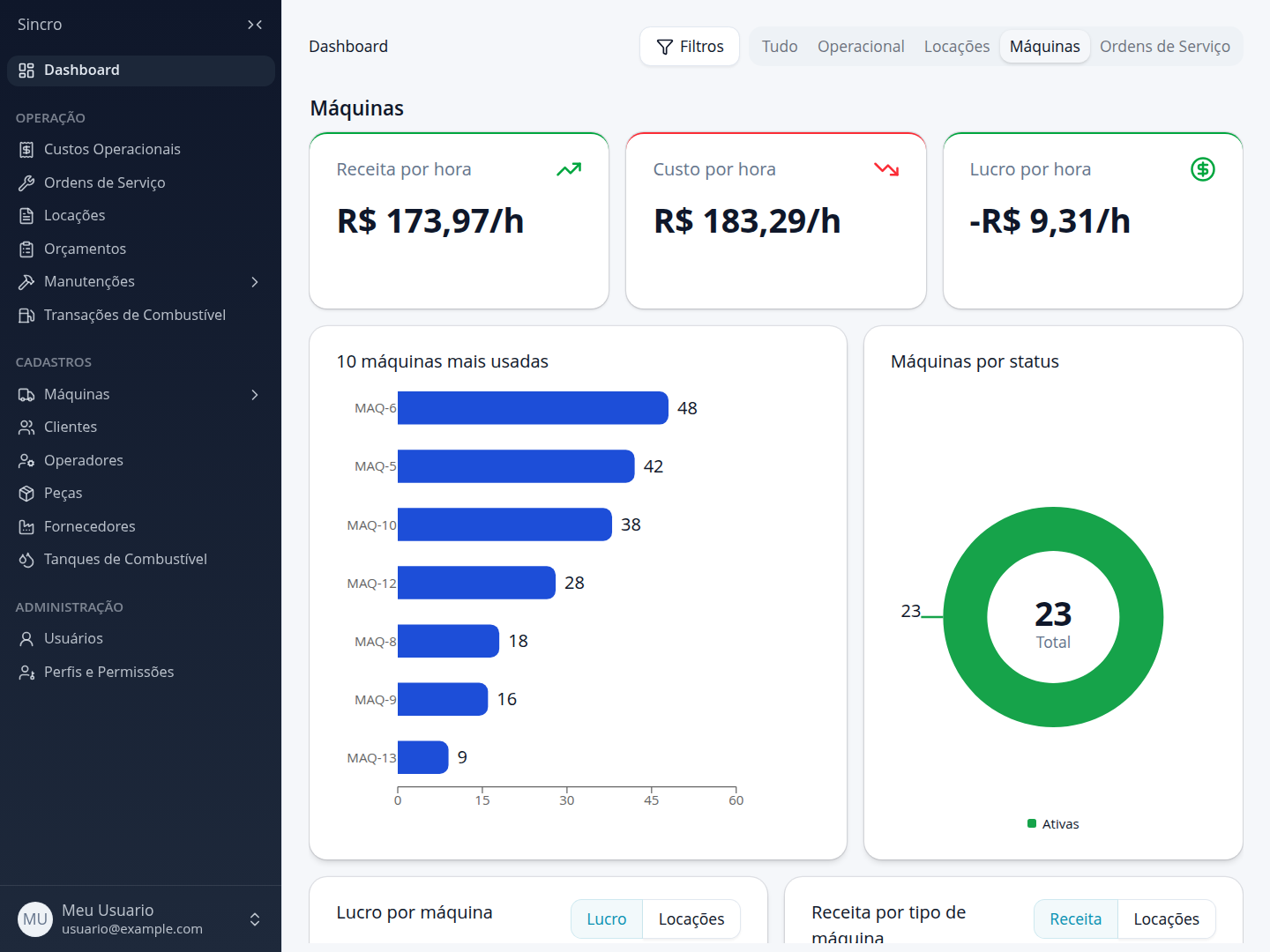Image resolution: width=1270 pixels, height=952 pixels.
Task: Expand the Manutenções submenu chevron
Action: coord(255,282)
